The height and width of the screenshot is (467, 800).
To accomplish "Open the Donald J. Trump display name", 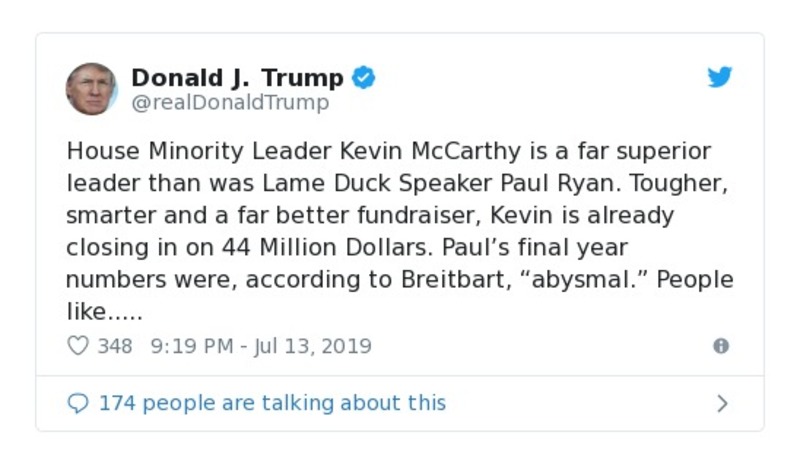I will pyautogui.click(x=237, y=78).
